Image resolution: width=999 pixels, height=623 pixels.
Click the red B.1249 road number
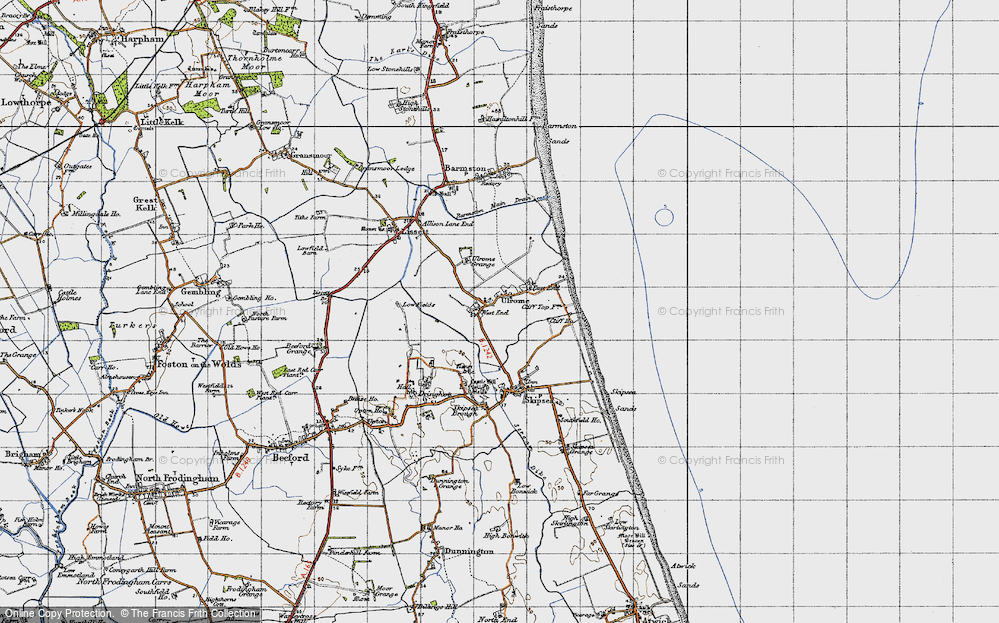click(x=243, y=466)
